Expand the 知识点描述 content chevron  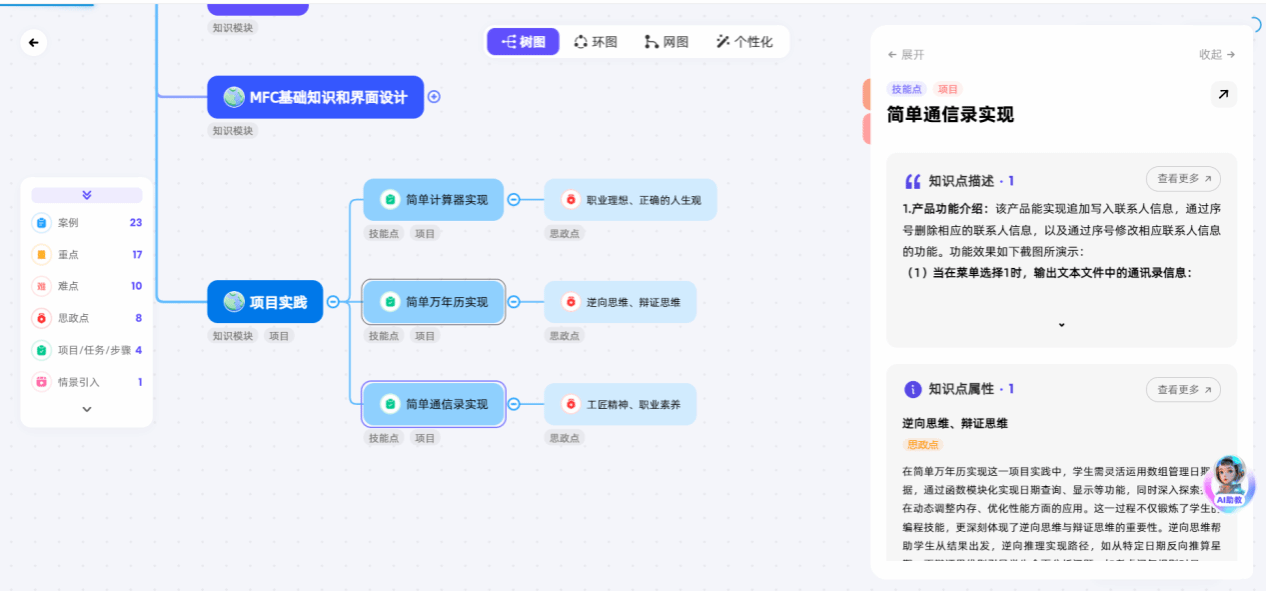1061,325
